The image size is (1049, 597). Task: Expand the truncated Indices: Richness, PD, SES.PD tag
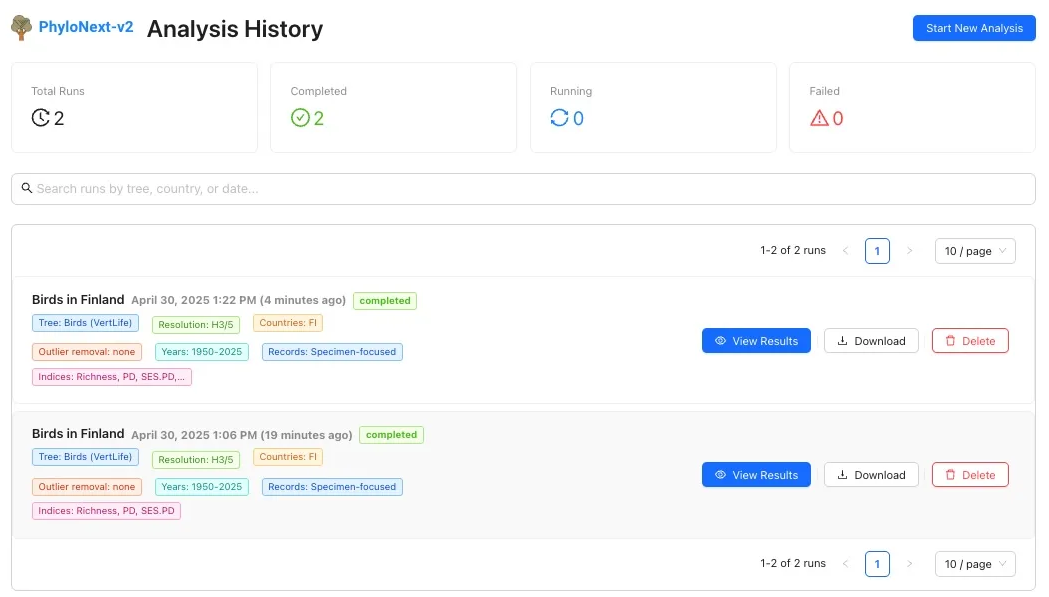tap(111, 377)
